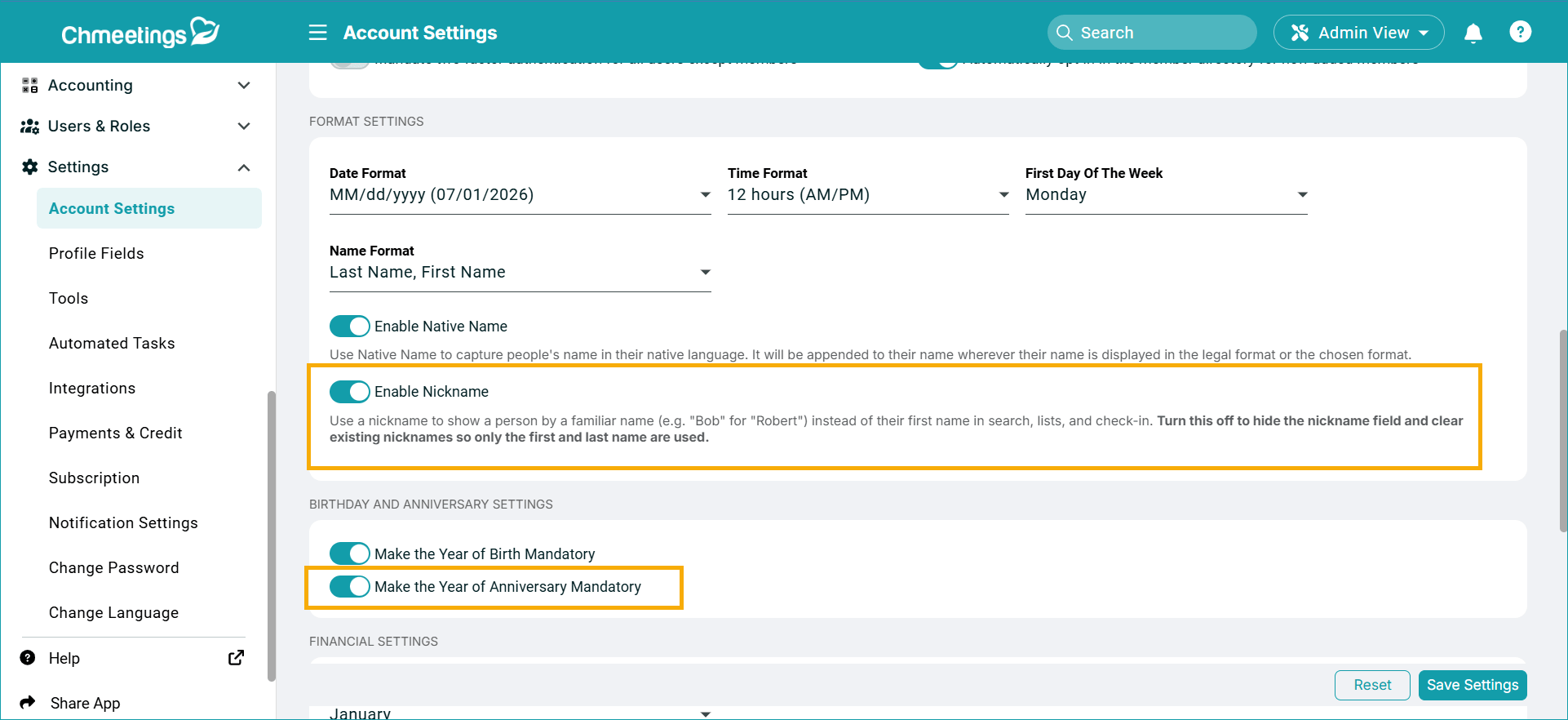The image size is (1568, 720).
Task: Click the Accounting sidebar icon
Action: tap(30, 85)
